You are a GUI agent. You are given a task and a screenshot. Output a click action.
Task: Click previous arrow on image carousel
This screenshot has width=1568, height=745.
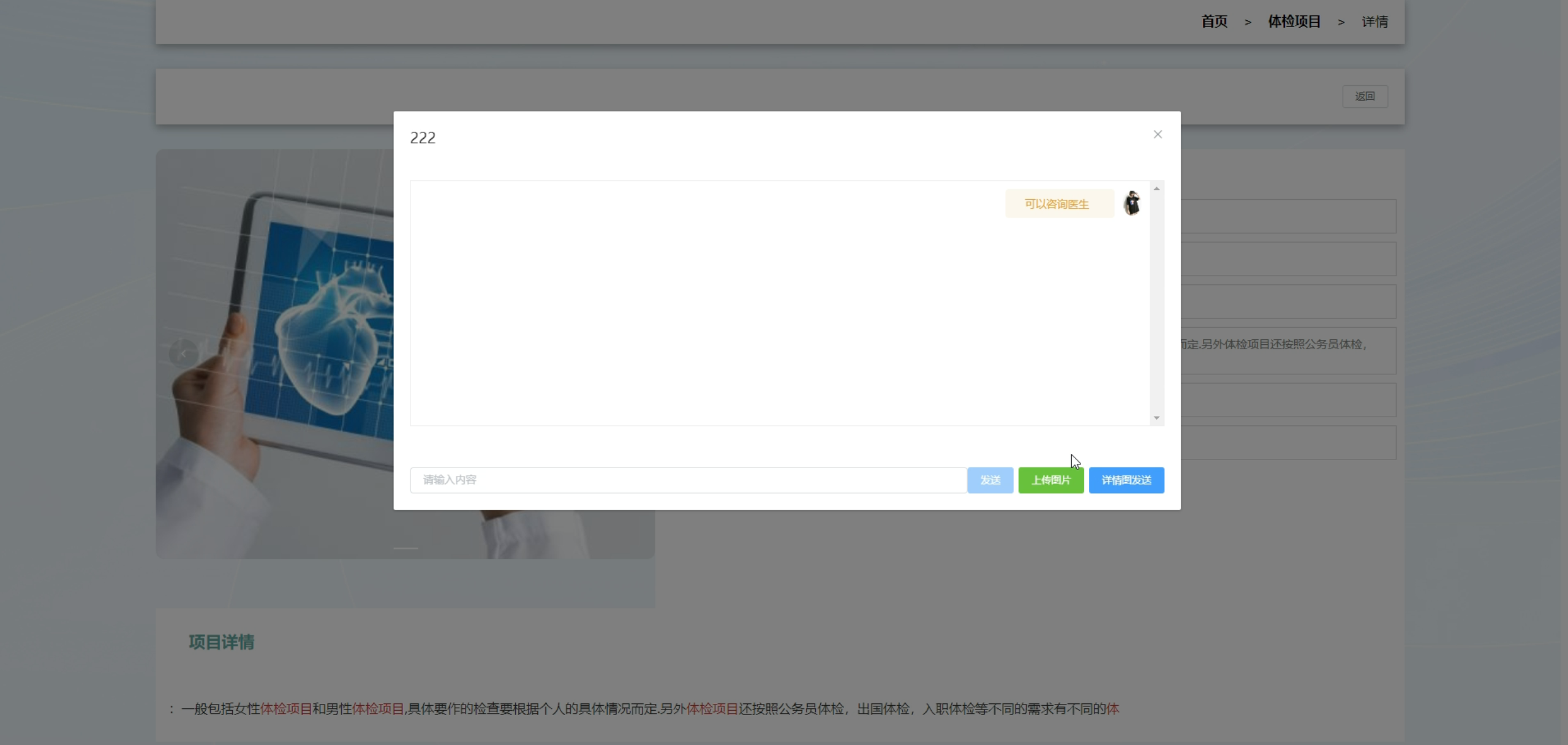click(x=183, y=354)
